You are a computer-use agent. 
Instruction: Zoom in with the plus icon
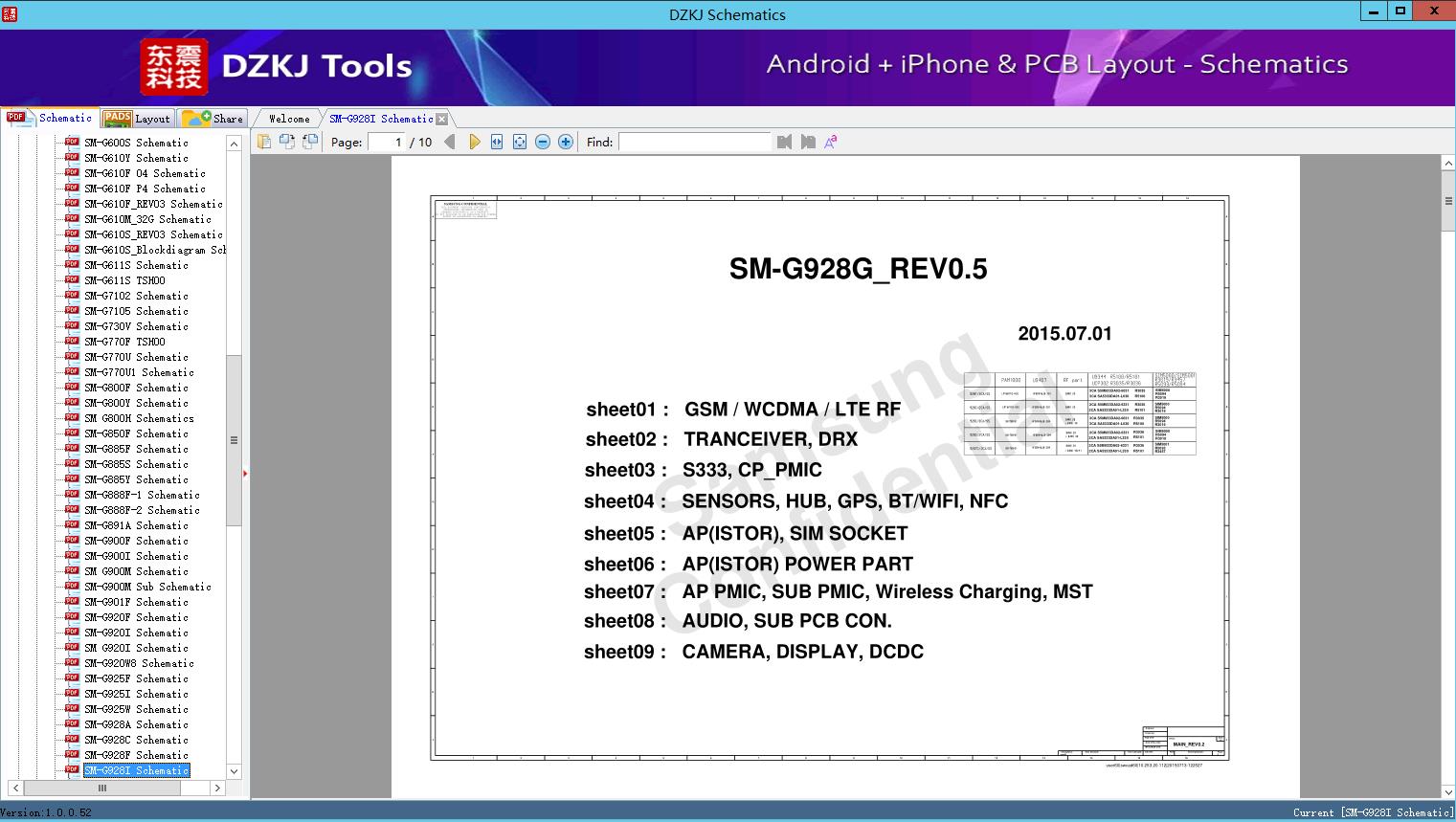tap(566, 142)
